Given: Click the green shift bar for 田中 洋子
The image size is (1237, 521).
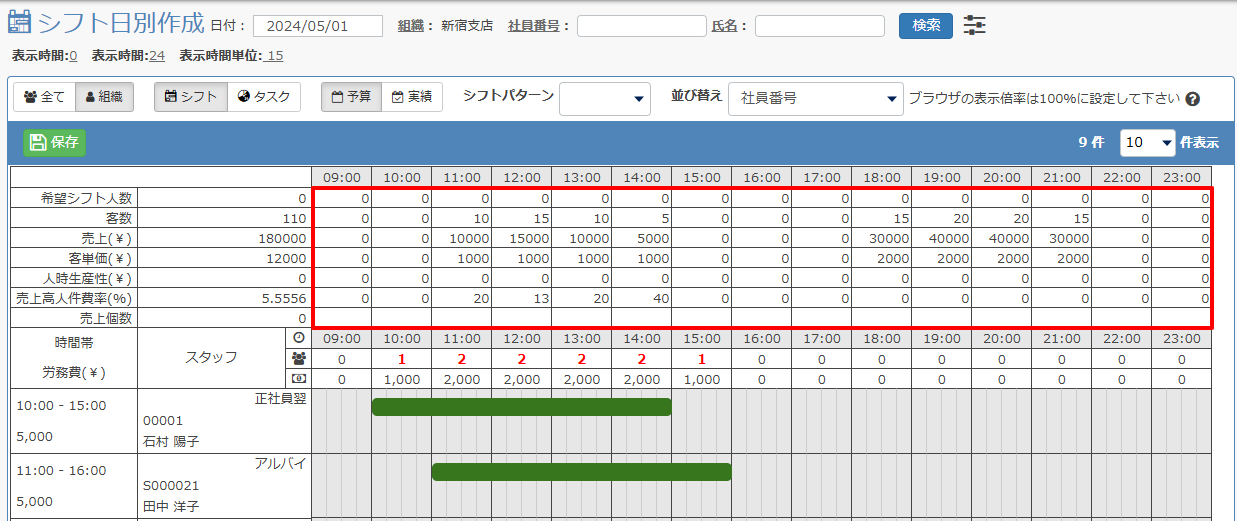Looking at the screenshot, I should point(581,472).
